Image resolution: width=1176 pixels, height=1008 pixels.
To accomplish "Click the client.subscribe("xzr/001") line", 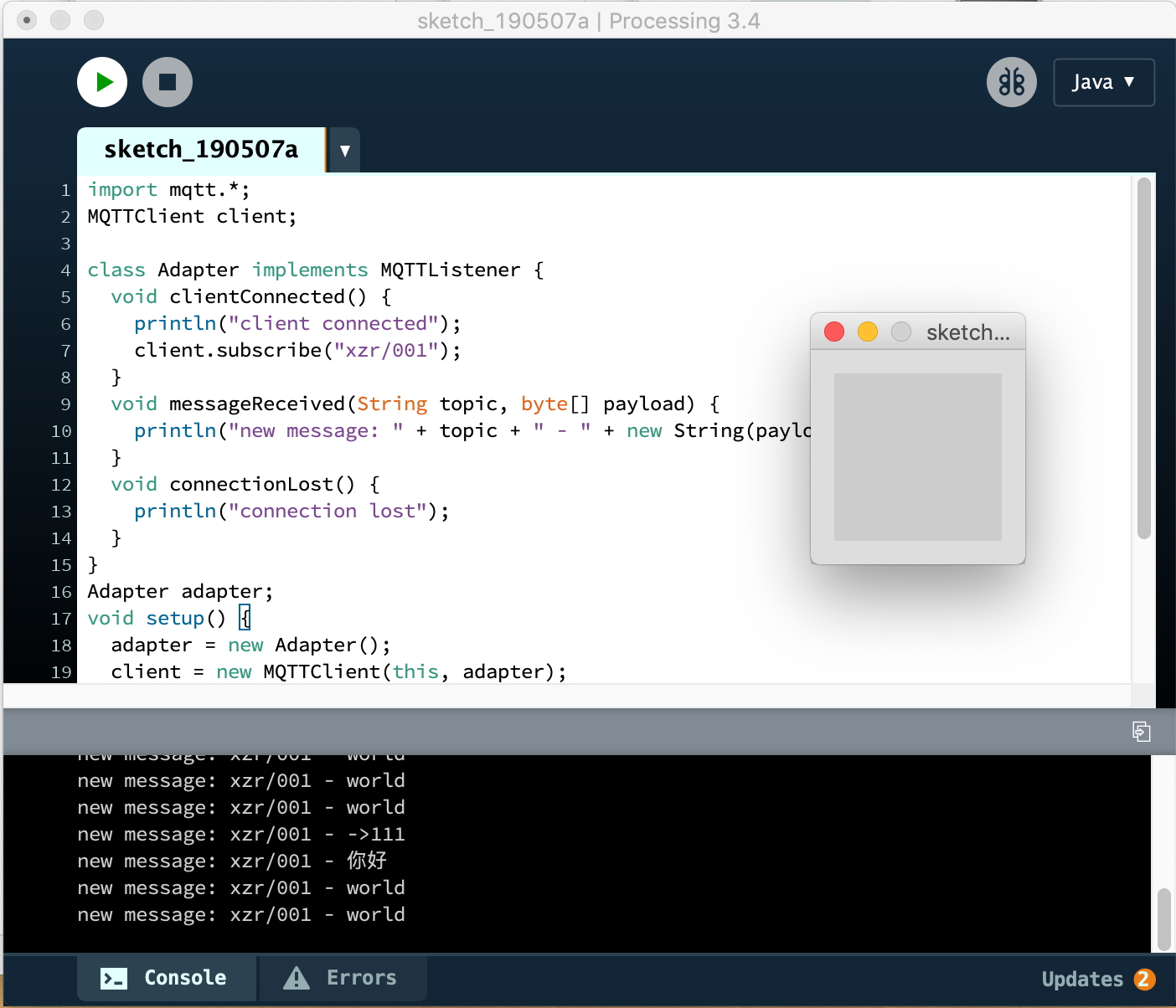I will [x=297, y=351].
